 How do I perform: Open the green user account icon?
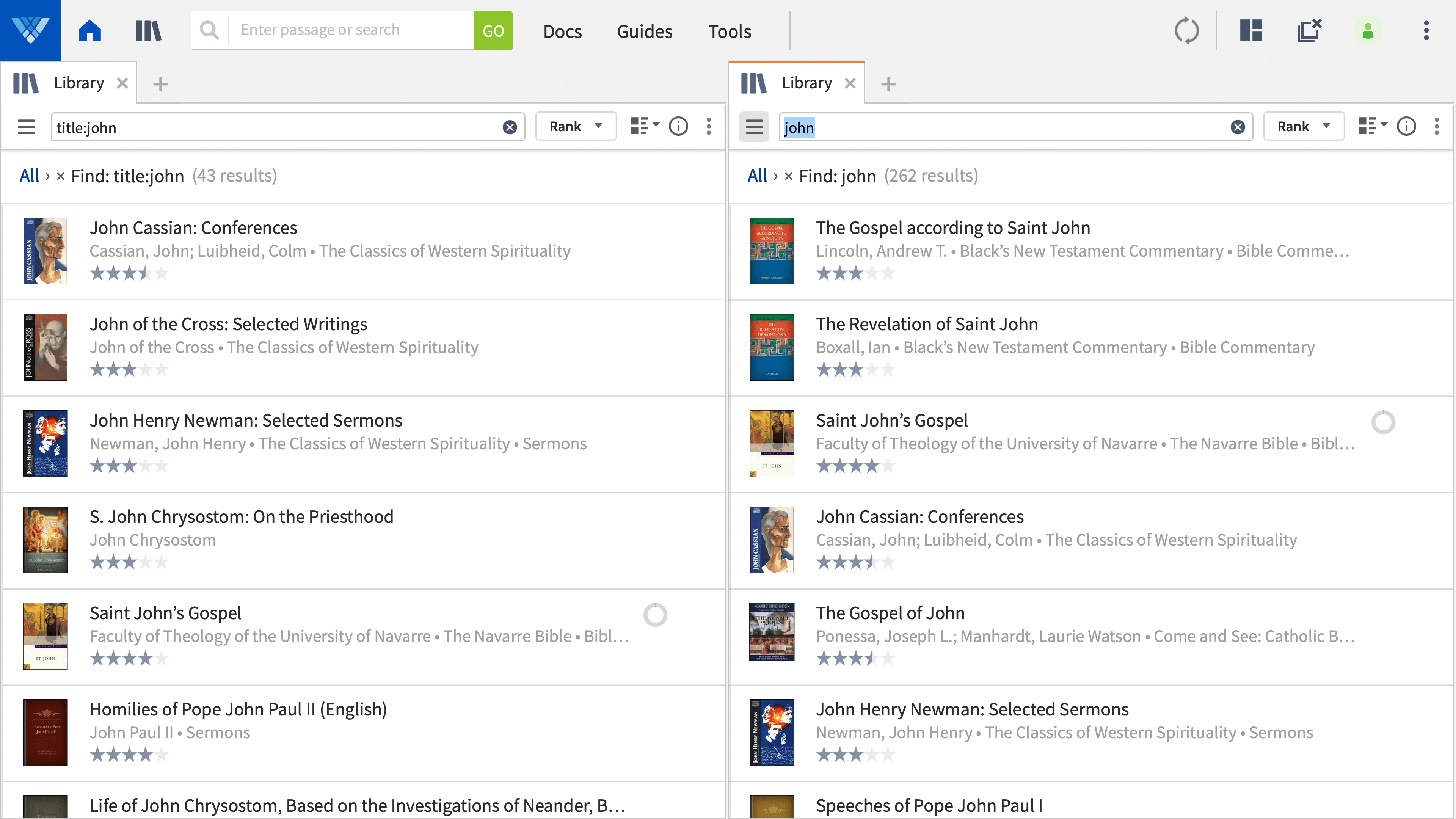[1368, 30]
